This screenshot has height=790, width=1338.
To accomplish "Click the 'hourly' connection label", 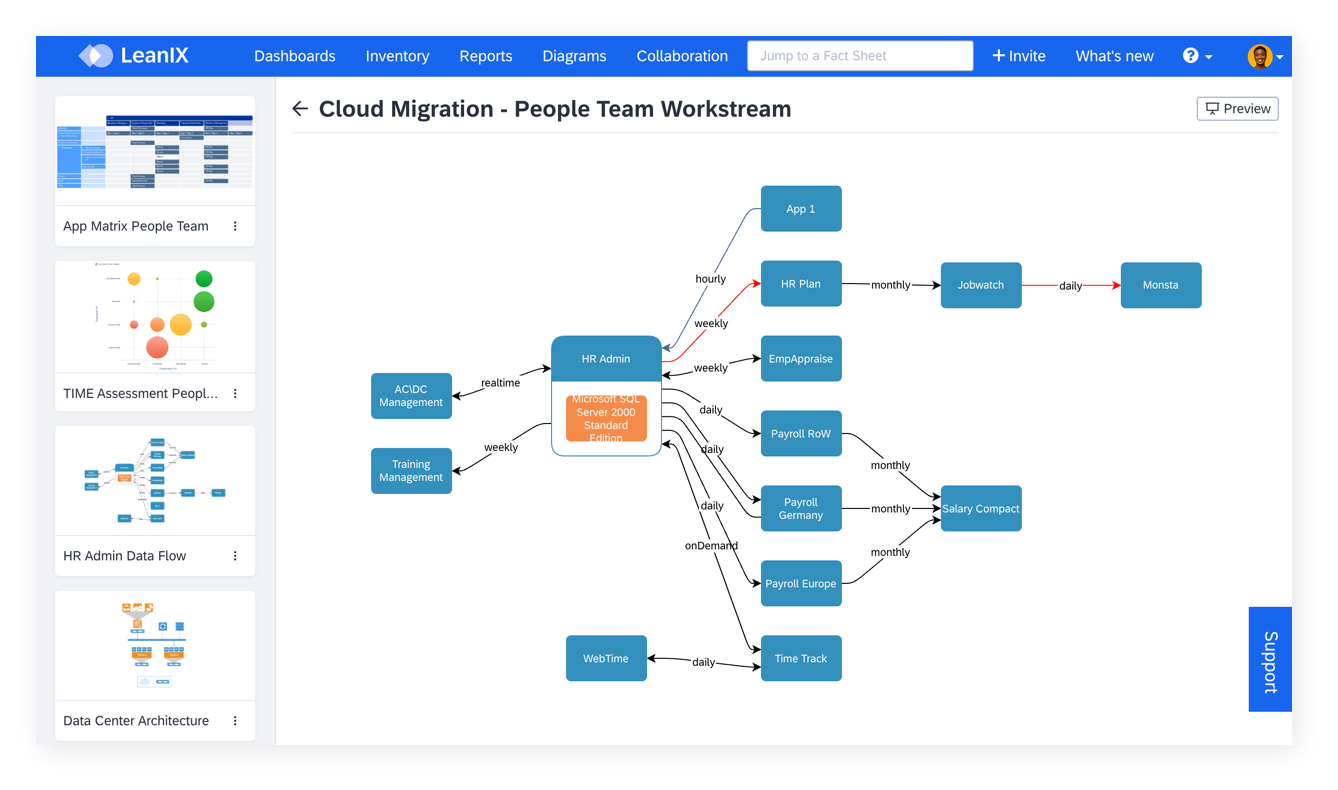I will click(x=711, y=279).
